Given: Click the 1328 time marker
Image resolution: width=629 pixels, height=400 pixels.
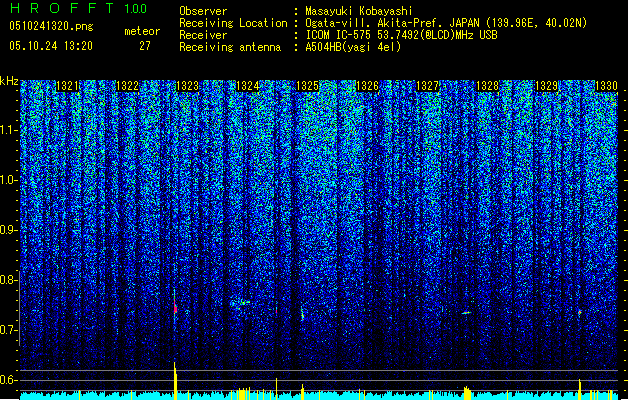Looking at the screenshot, I should tap(487, 86).
